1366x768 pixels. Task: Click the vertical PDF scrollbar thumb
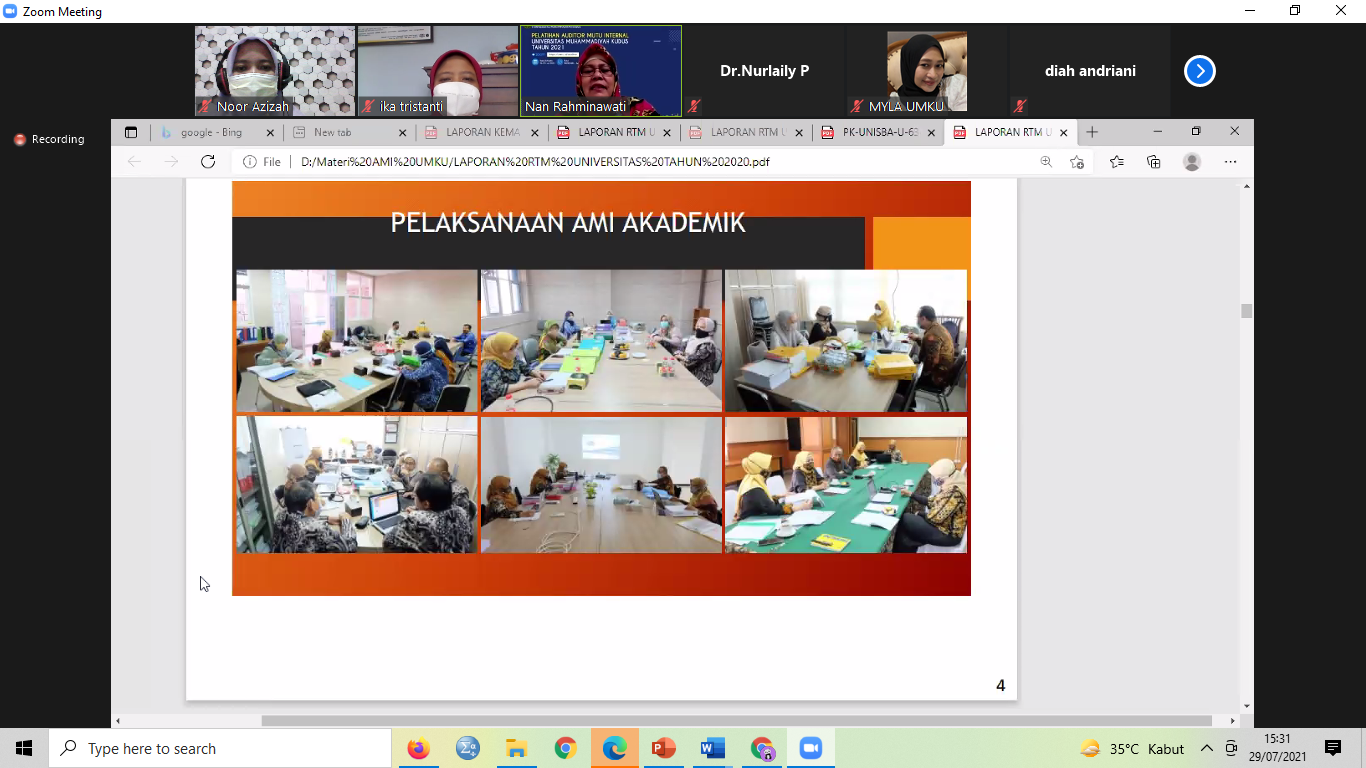tap(1246, 311)
